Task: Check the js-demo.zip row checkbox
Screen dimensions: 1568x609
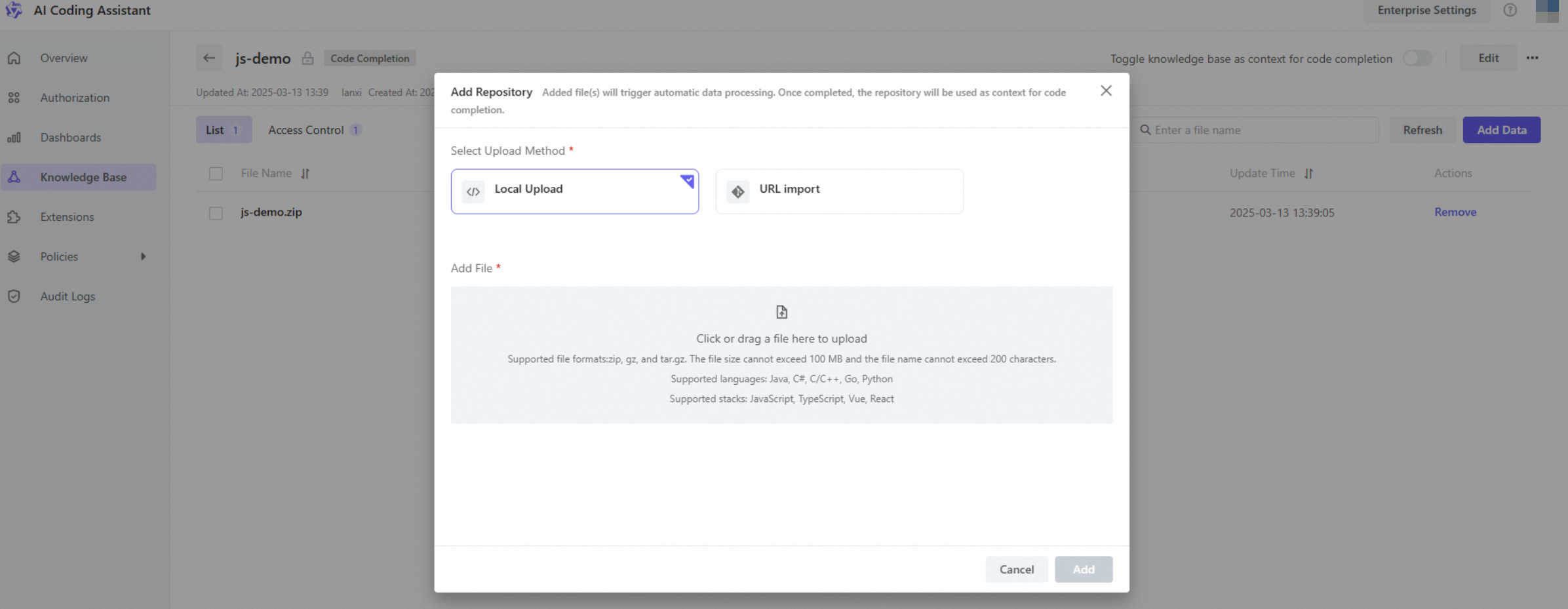Action: (x=216, y=213)
